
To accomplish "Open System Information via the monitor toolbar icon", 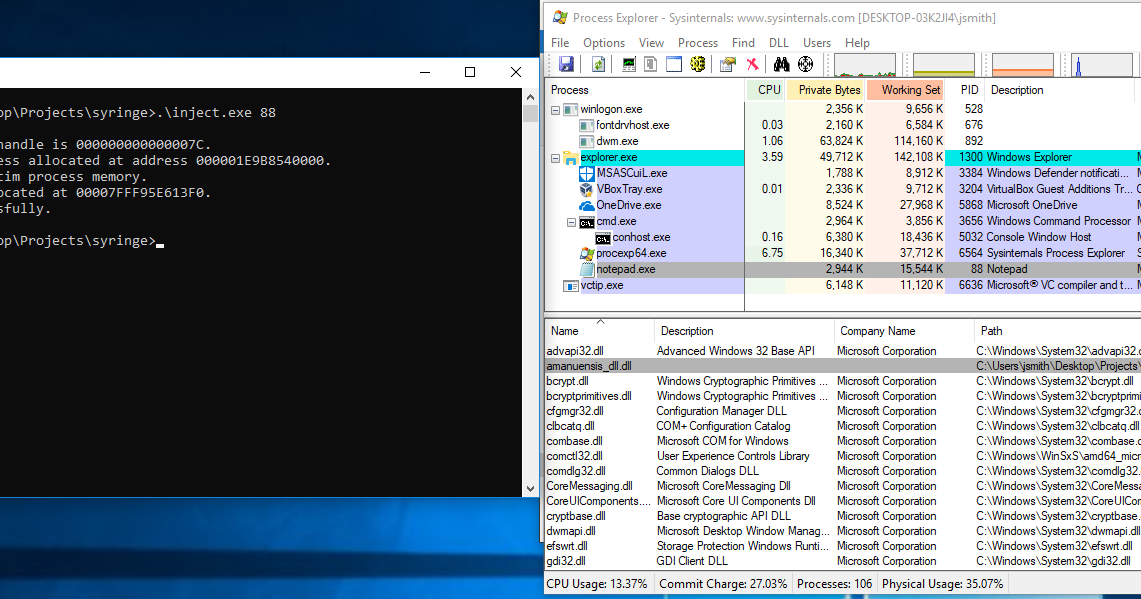I will [x=629, y=64].
